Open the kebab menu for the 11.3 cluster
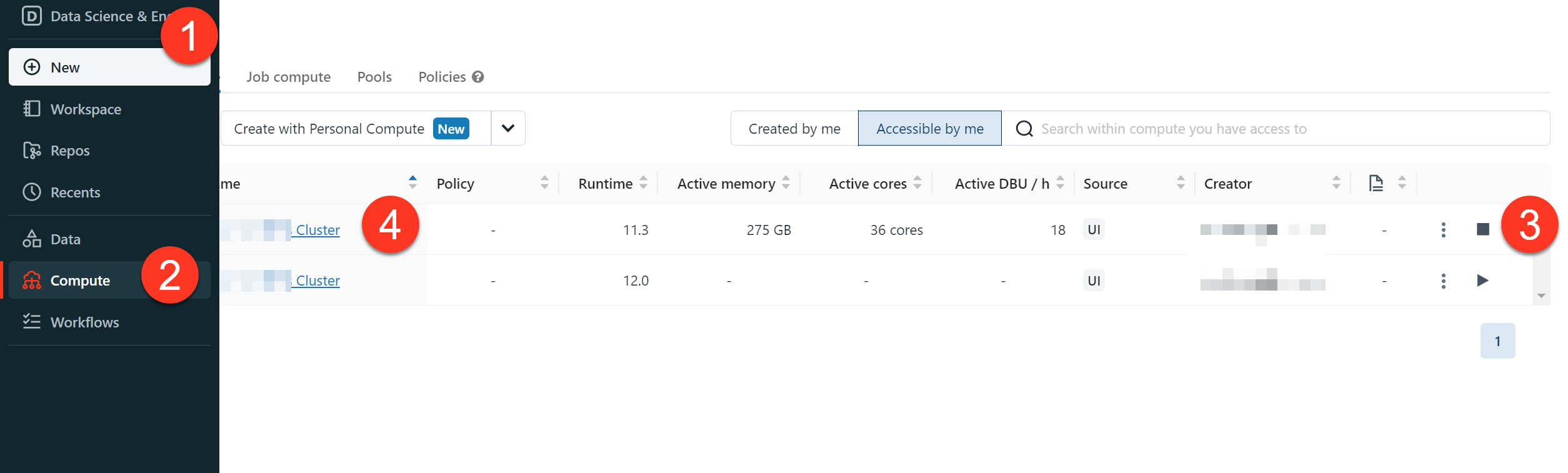The height and width of the screenshot is (473, 1568). point(1444,229)
